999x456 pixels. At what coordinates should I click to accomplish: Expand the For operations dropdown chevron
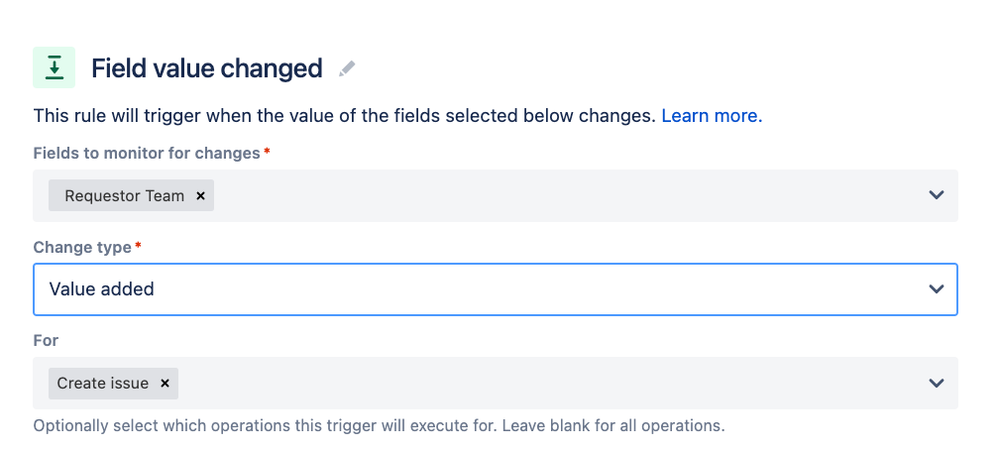tap(936, 383)
